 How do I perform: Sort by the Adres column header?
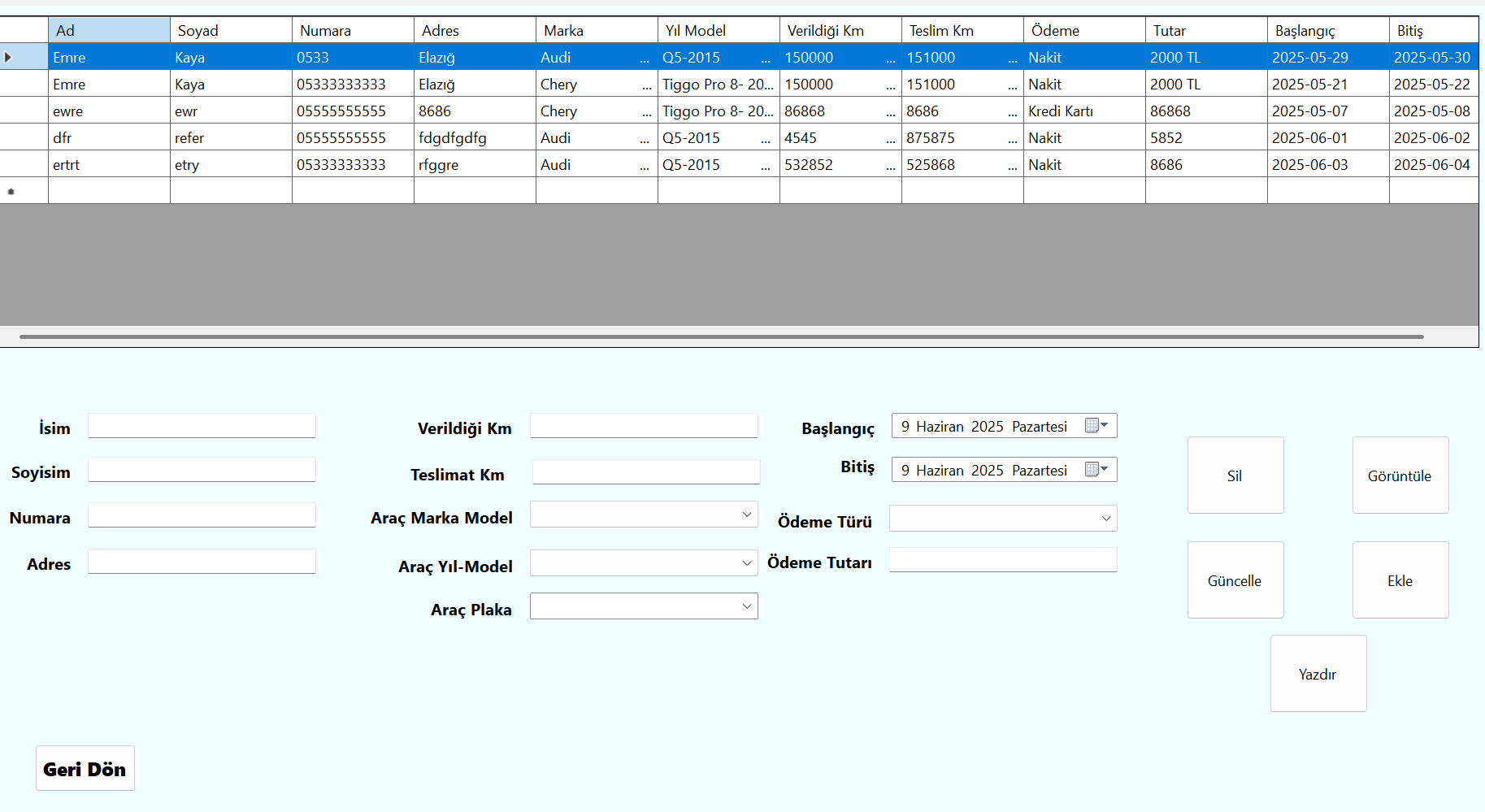click(x=475, y=30)
